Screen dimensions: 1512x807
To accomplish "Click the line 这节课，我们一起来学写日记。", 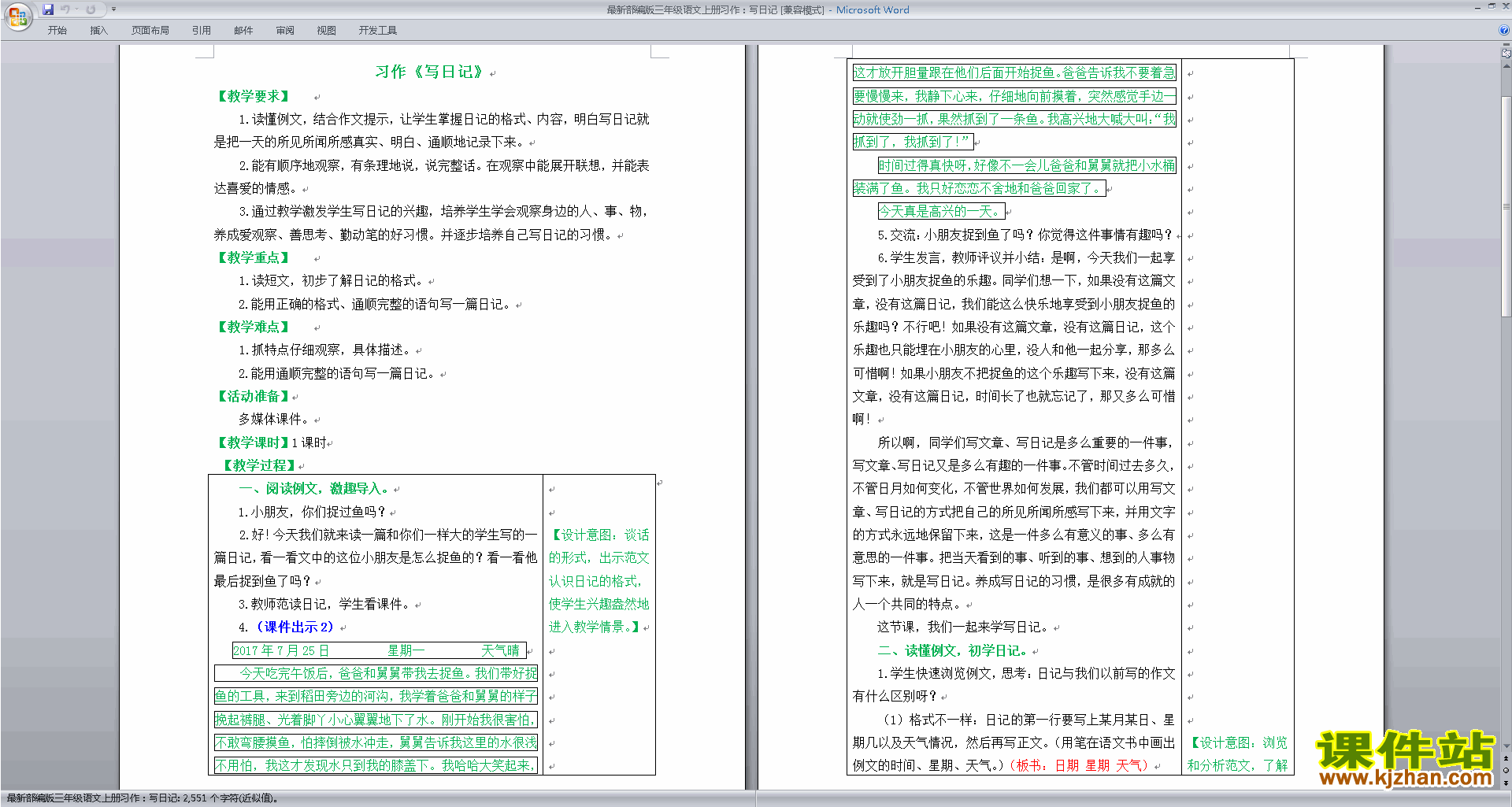I will (965, 627).
